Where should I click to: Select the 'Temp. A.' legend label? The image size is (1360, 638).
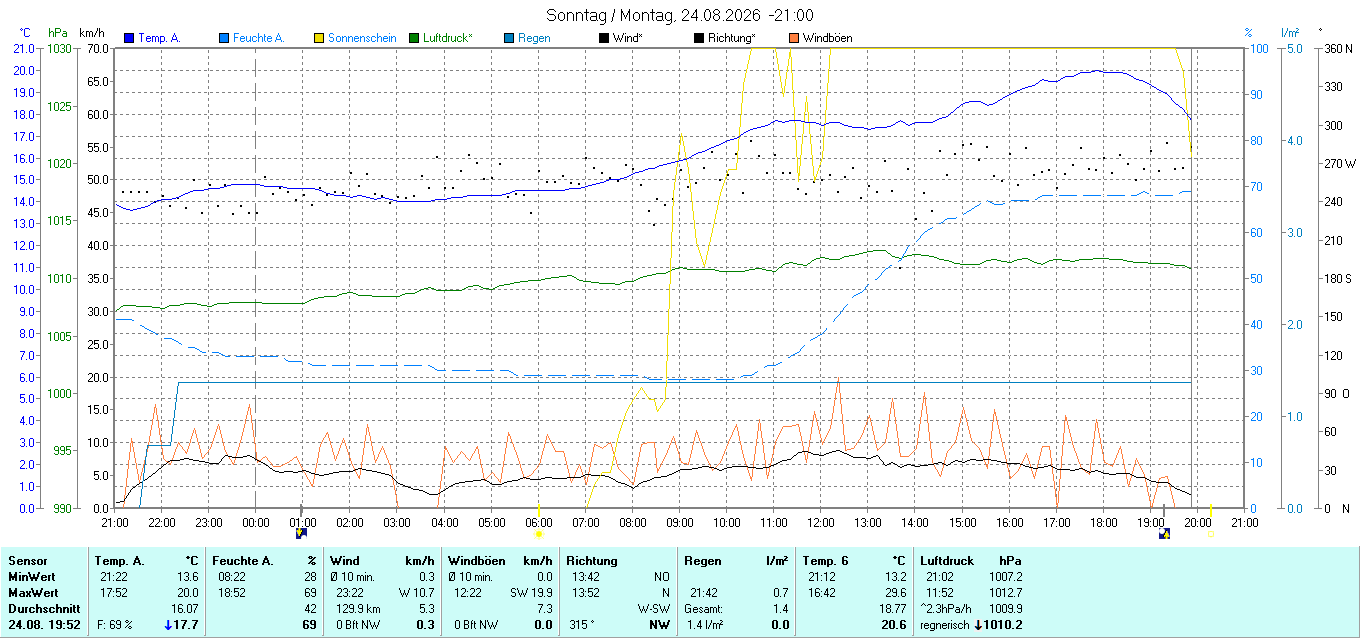[x=159, y=38]
